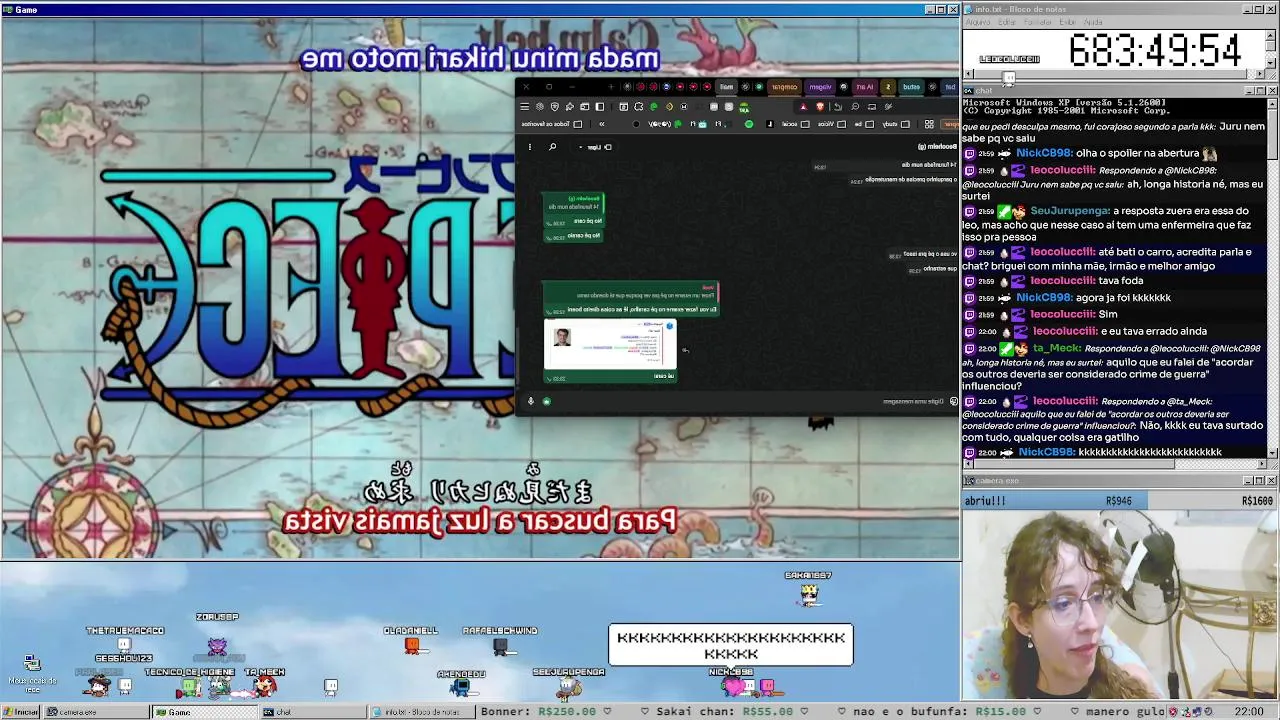
Task: Open the 'Ligar' call dropdown in WhatsApp
Action: point(597,147)
